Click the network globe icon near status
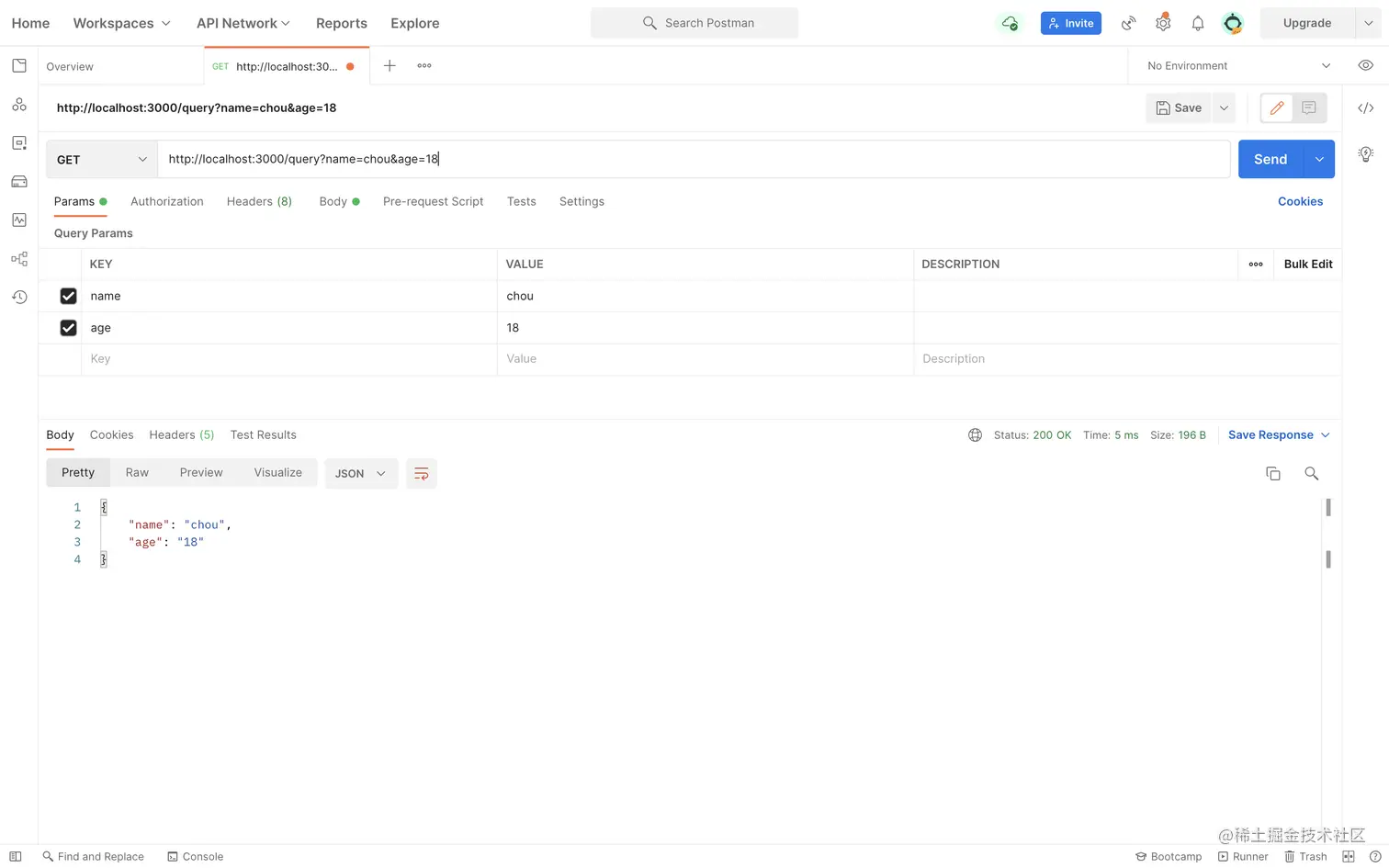1389x868 pixels. point(975,435)
